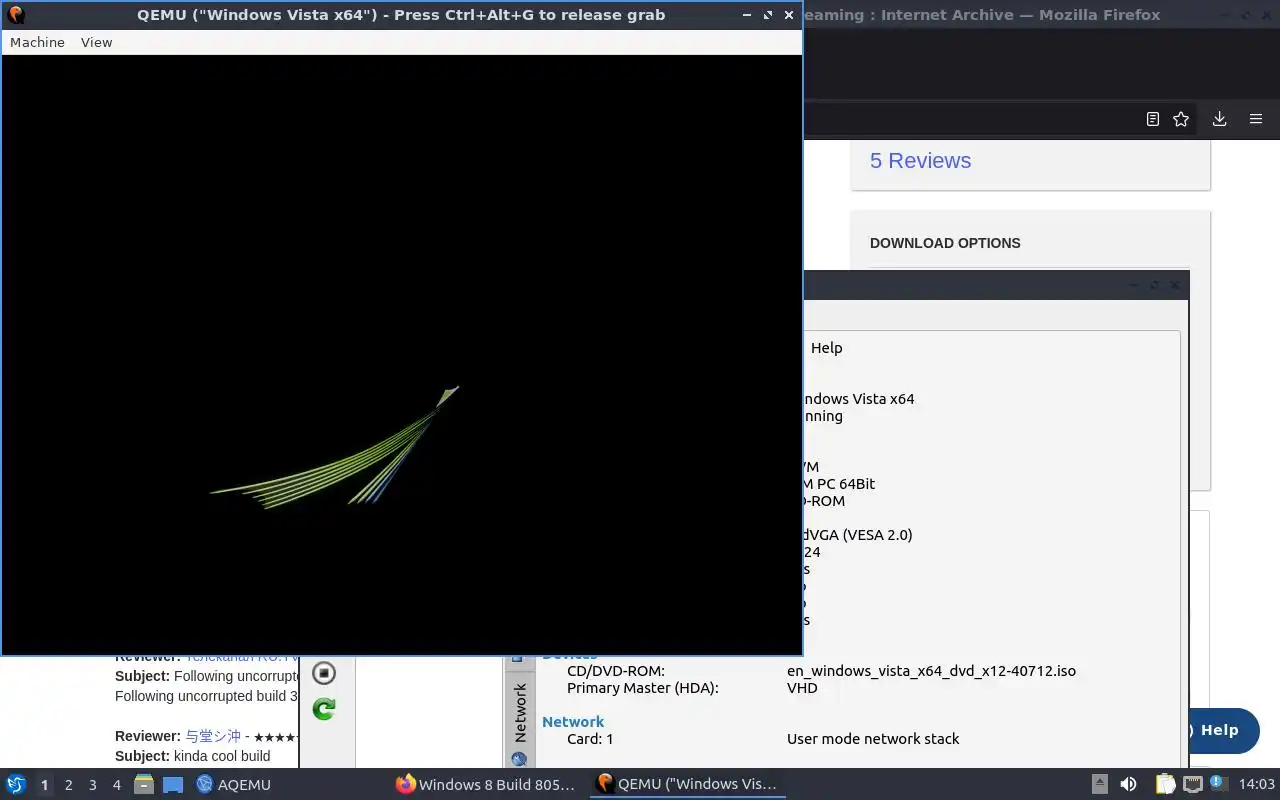Click the wired network tray icon
Viewport: 1280px width, 800px height.
pyautogui.click(x=1193, y=784)
